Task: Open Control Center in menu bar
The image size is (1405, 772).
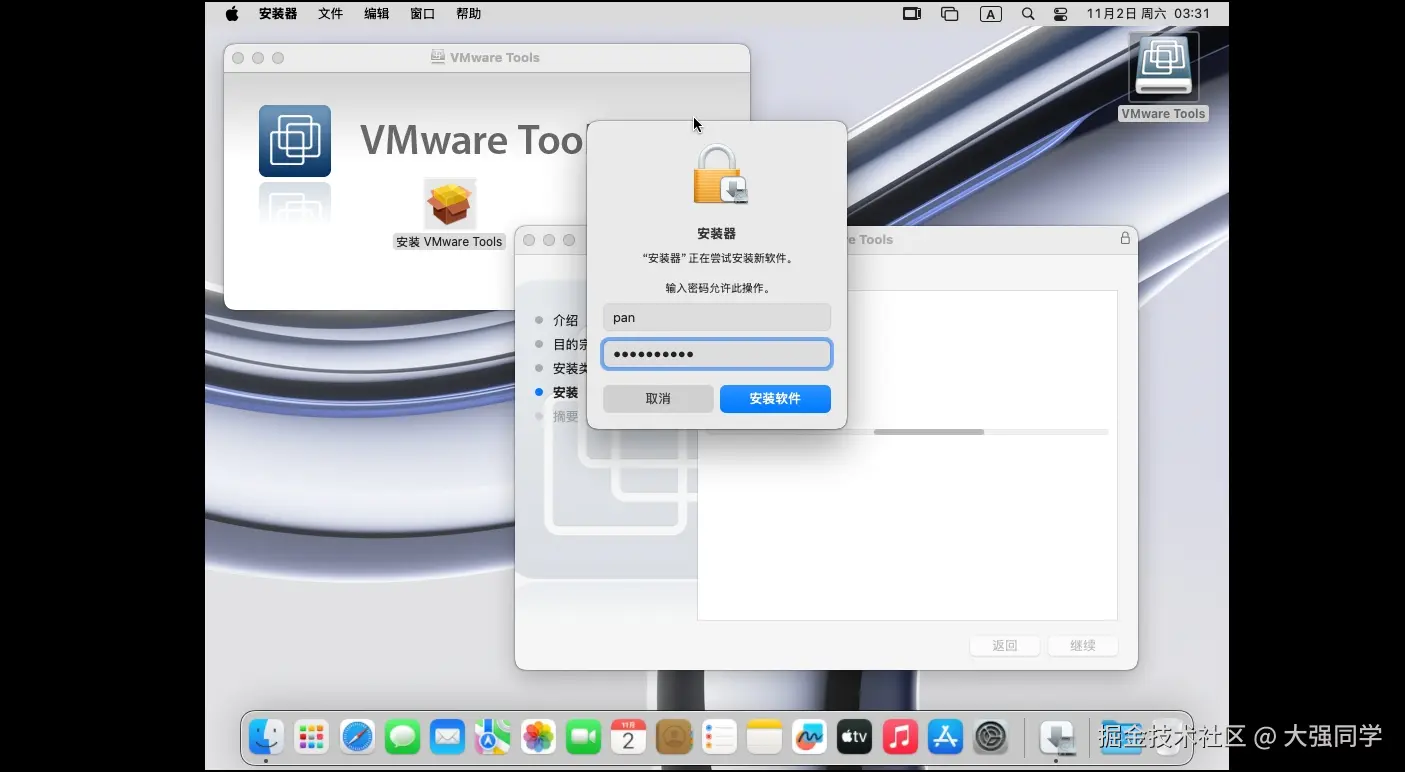Action: (1061, 14)
